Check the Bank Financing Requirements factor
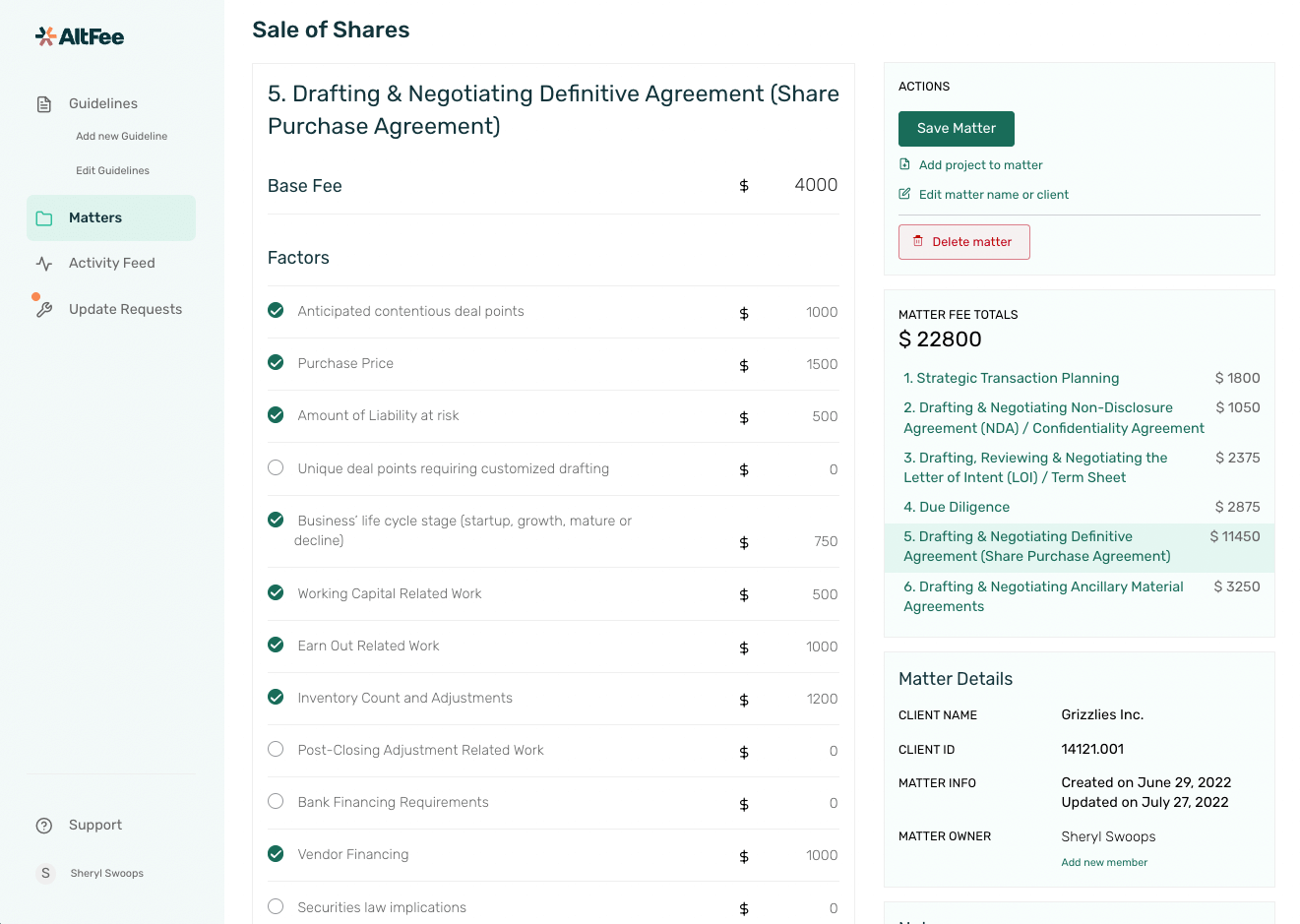This screenshot has width=1300, height=924. click(276, 801)
